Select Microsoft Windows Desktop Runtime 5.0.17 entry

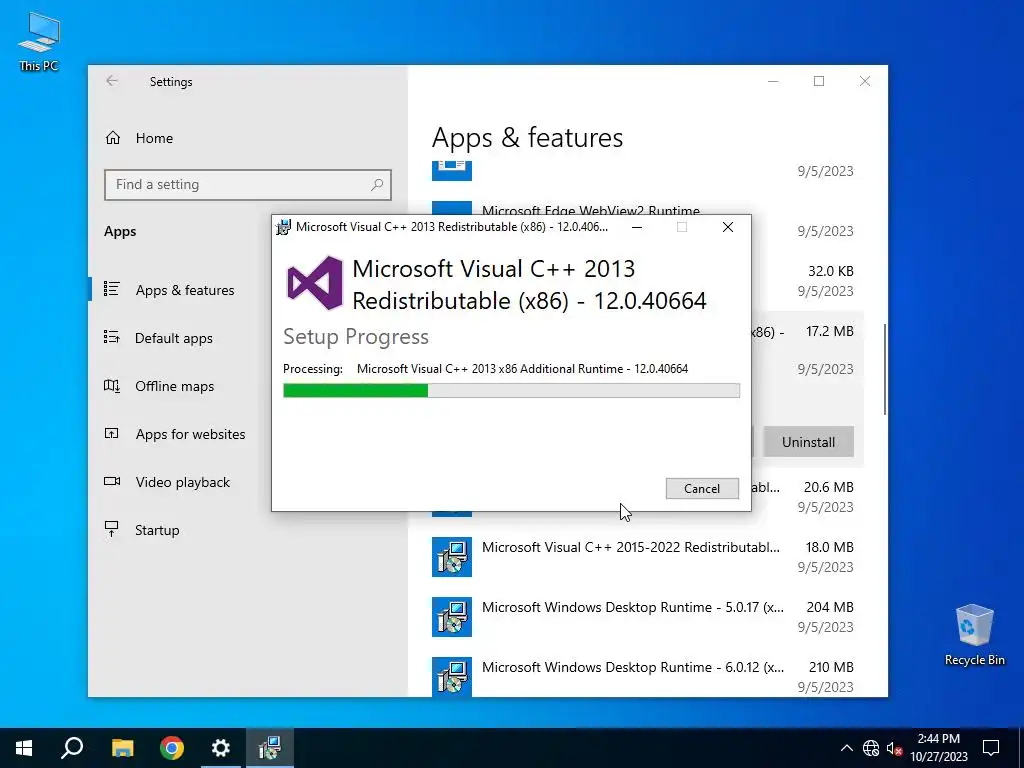(x=643, y=617)
